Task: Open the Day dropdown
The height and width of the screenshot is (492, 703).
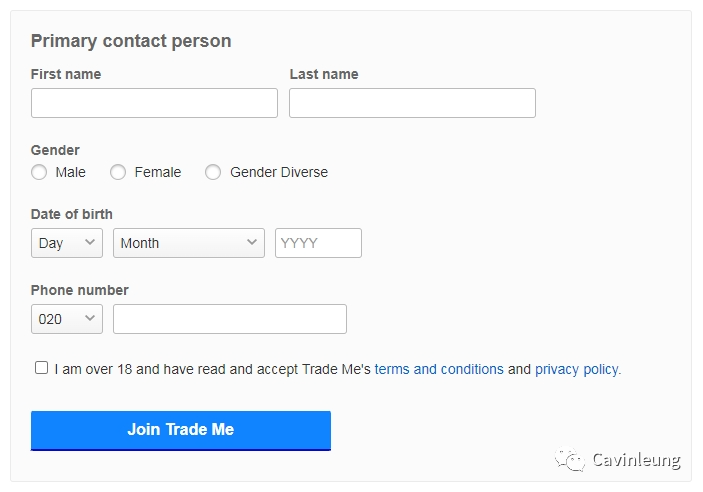Action: point(67,243)
